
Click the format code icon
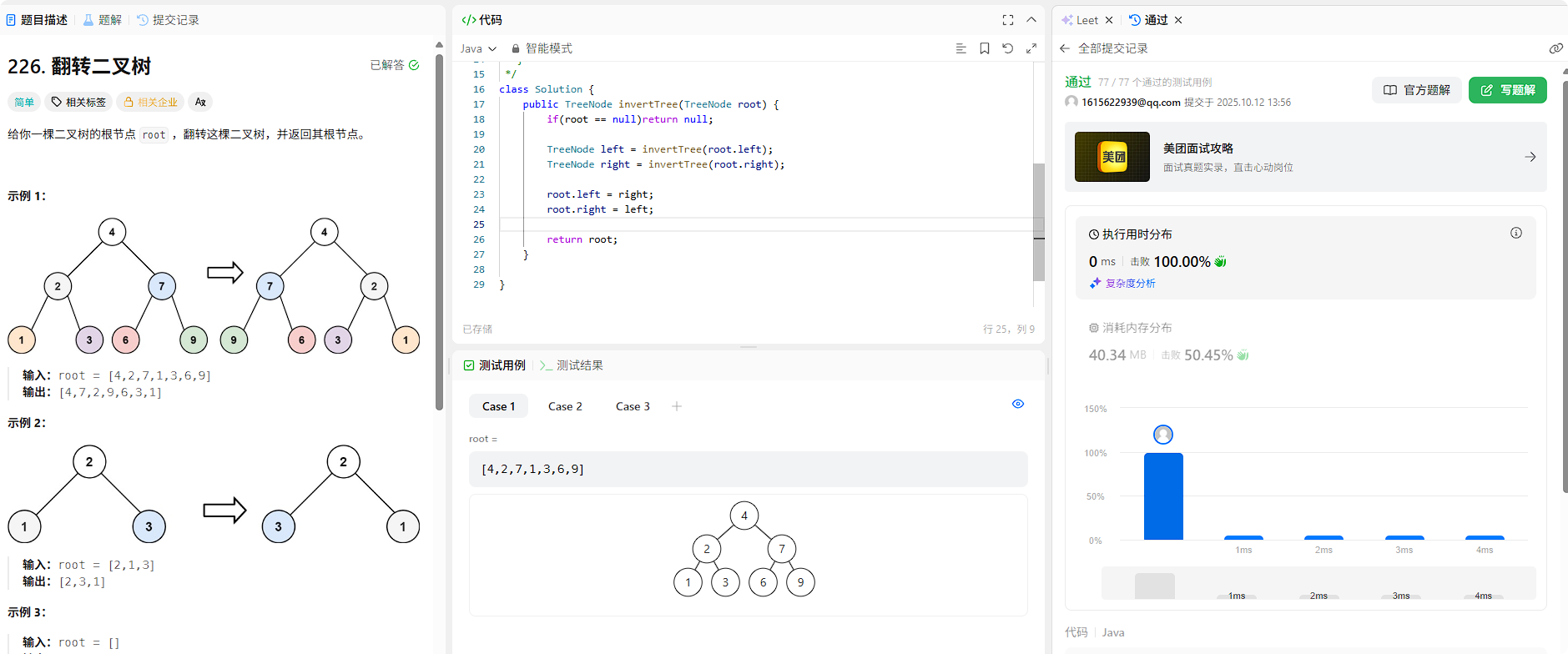click(x=960, y=48)
